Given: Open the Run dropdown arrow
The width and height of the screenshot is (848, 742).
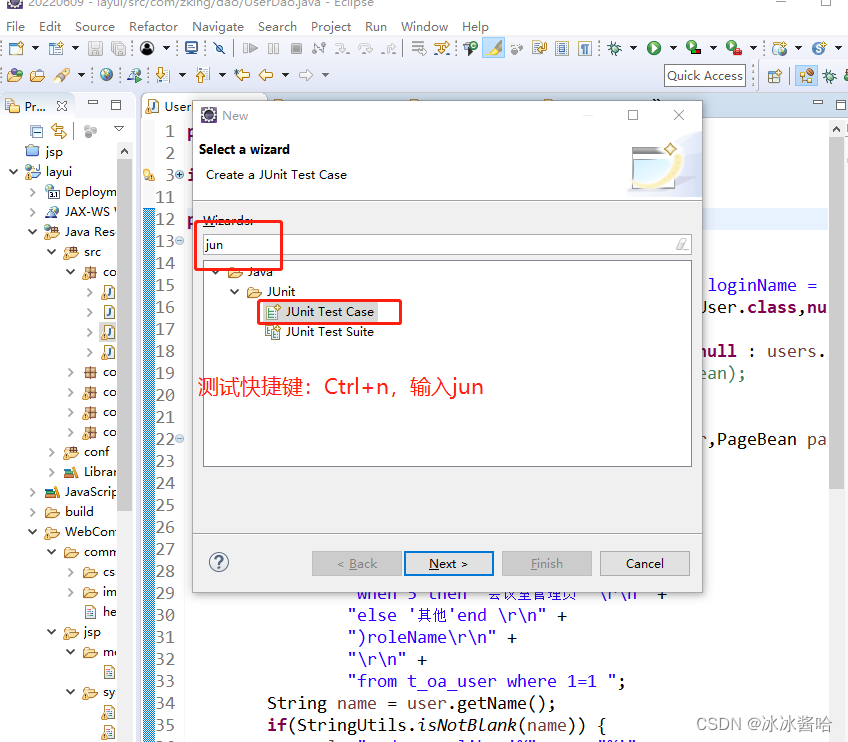Looking at the screenshot, I should 673,48.
